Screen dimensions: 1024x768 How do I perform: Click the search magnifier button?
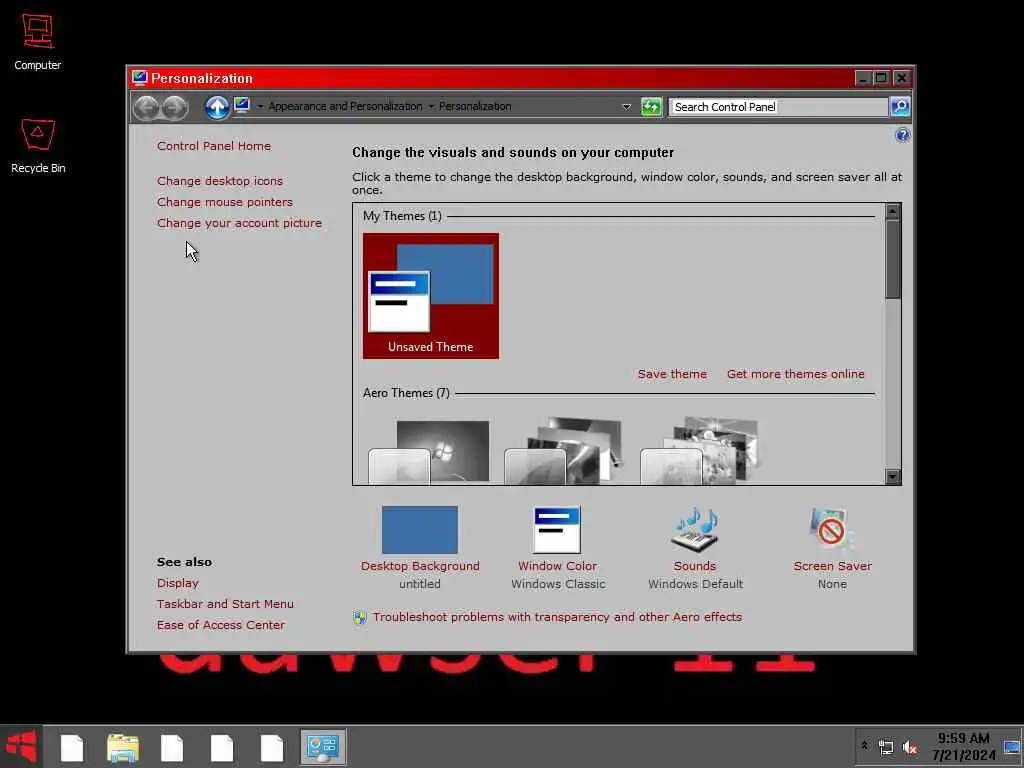900,106
